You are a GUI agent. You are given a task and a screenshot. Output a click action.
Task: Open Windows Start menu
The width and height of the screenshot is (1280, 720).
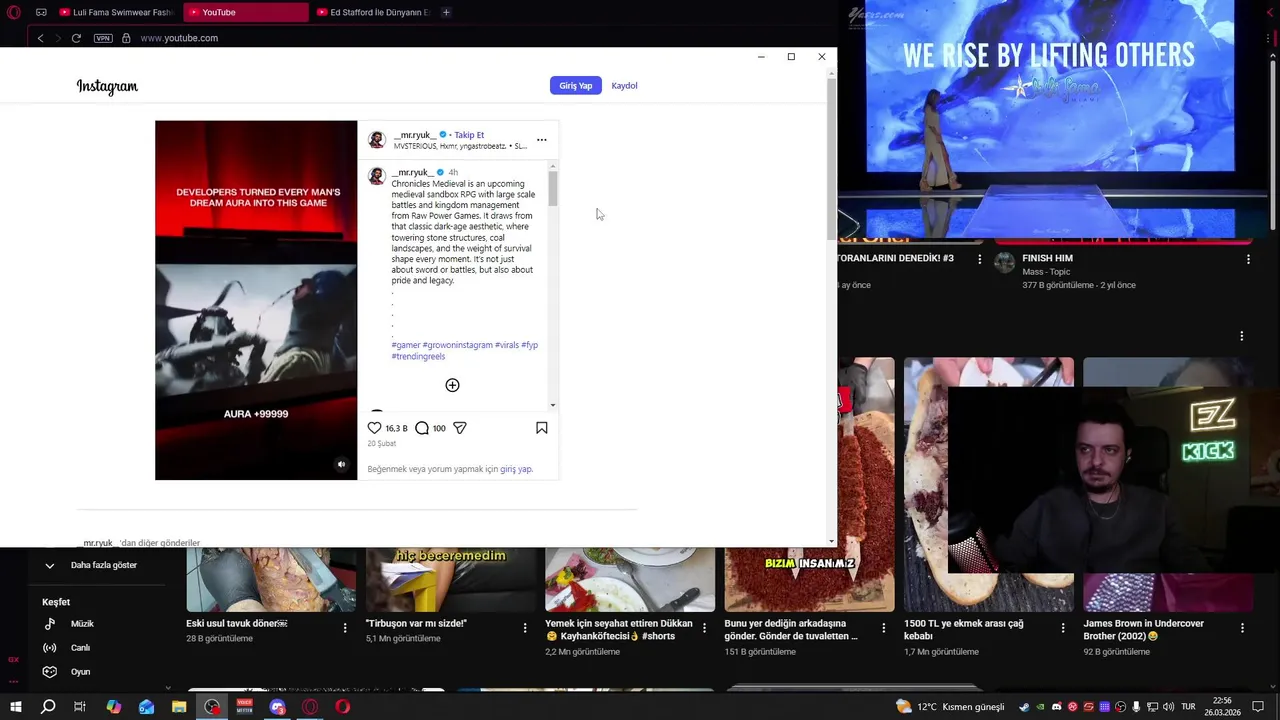(x=15, y=707)
